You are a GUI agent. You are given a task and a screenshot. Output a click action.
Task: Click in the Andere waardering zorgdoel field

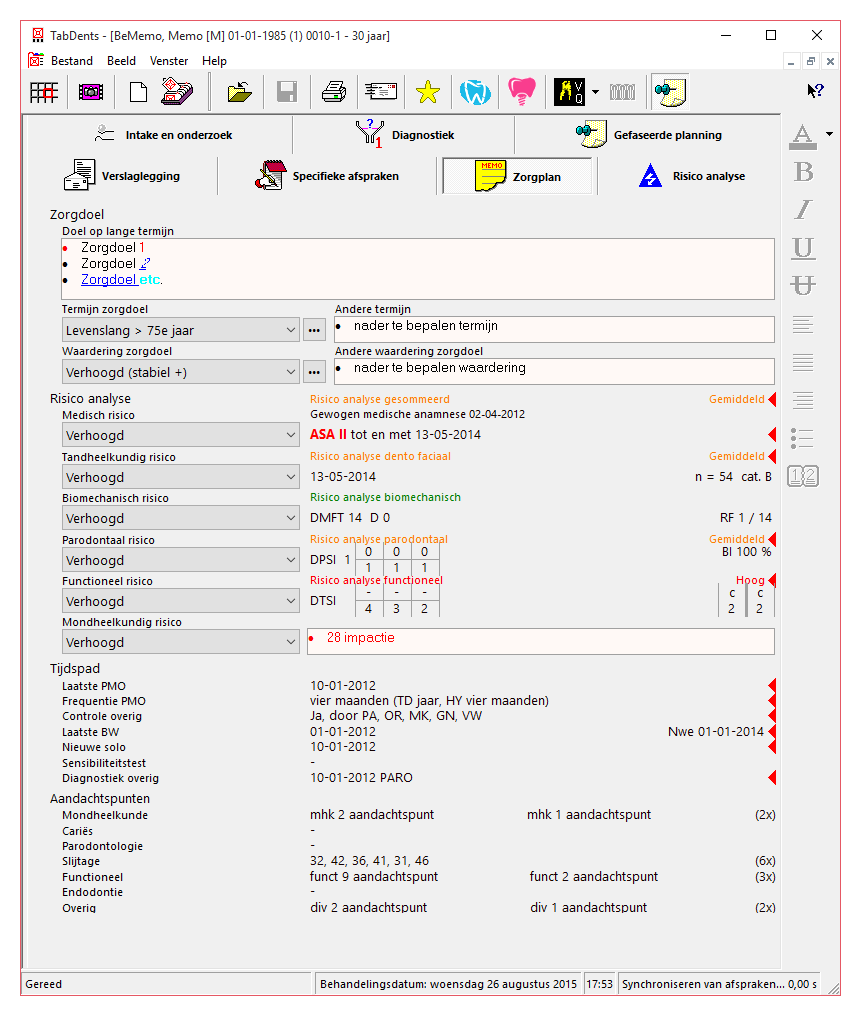pyautogui.click(x=555, y=371)
